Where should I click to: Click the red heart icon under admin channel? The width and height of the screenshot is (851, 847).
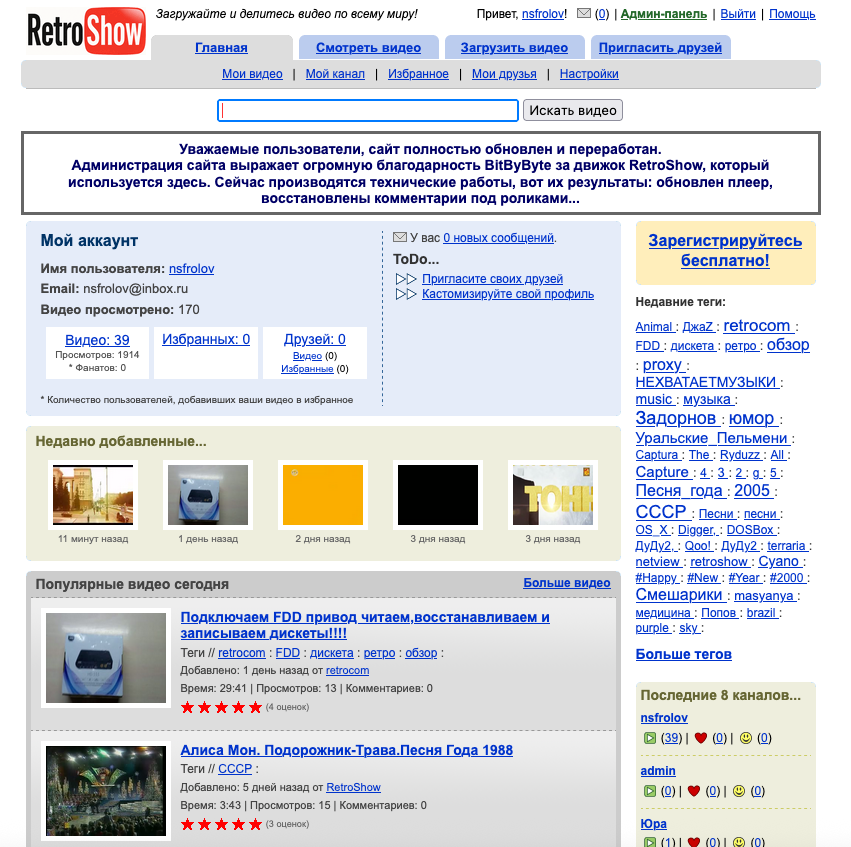coord(693,791)
